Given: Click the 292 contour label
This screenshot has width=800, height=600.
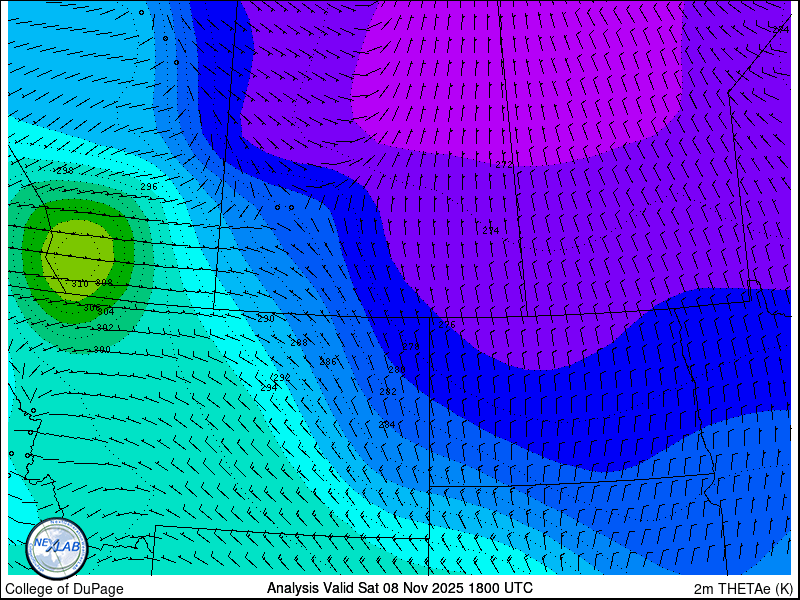Looking at the screenshot, I should coord(282,378).
